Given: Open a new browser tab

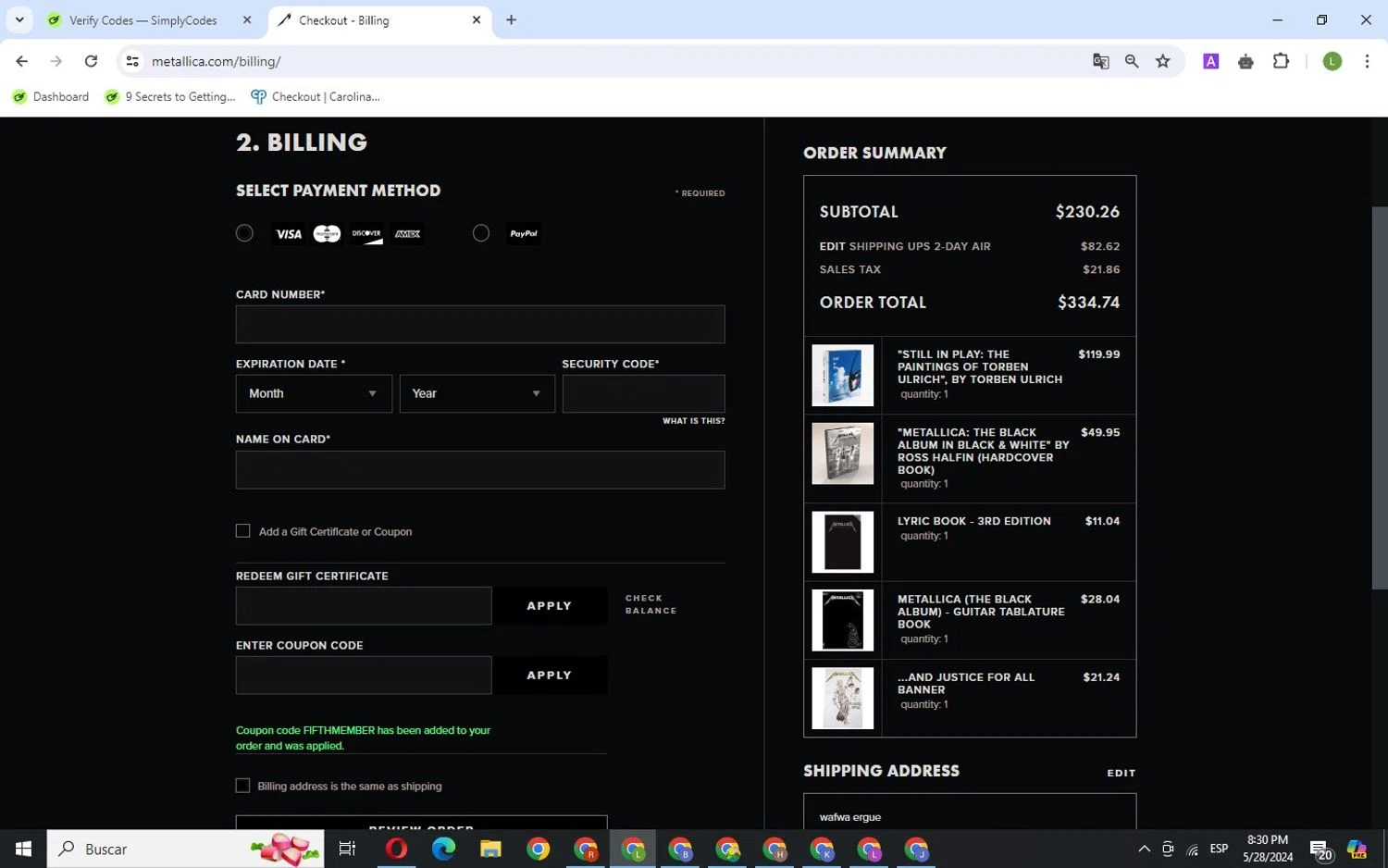Looking at the screenshot, I should [511, 20].
